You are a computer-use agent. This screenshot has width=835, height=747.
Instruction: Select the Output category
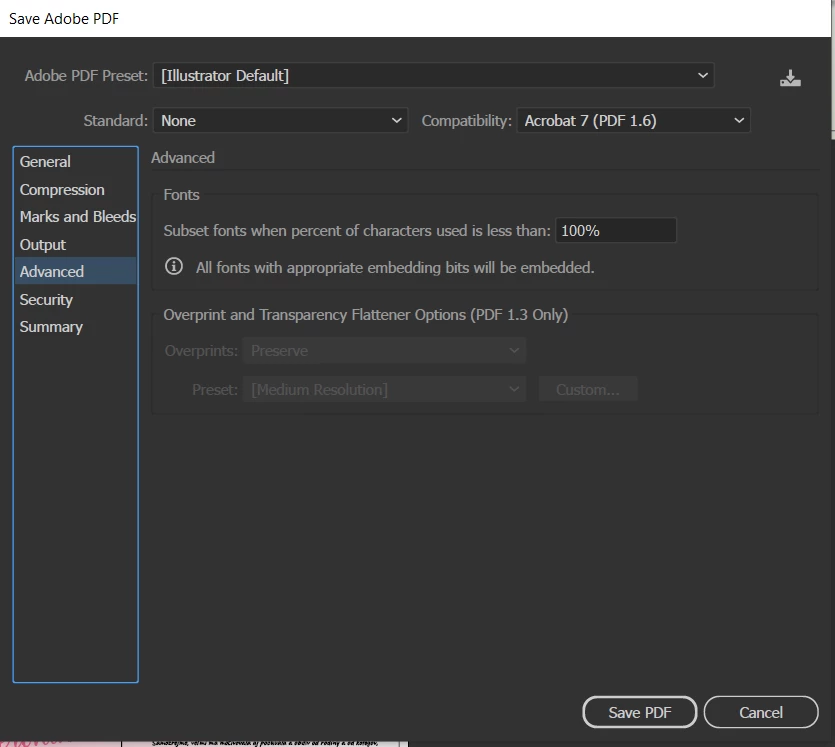[75, 244]
